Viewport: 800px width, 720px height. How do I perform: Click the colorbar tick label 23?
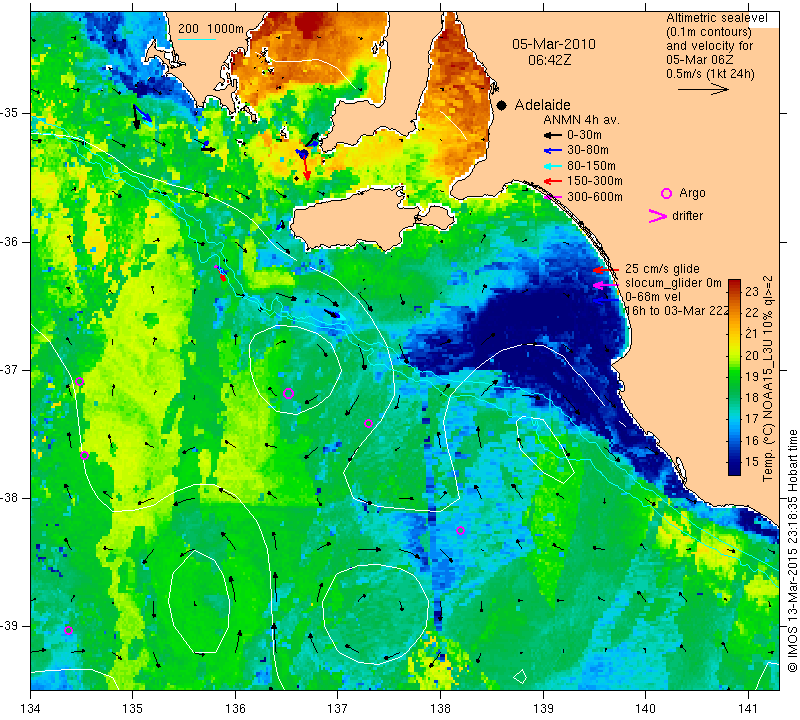(x=752, y=291)
